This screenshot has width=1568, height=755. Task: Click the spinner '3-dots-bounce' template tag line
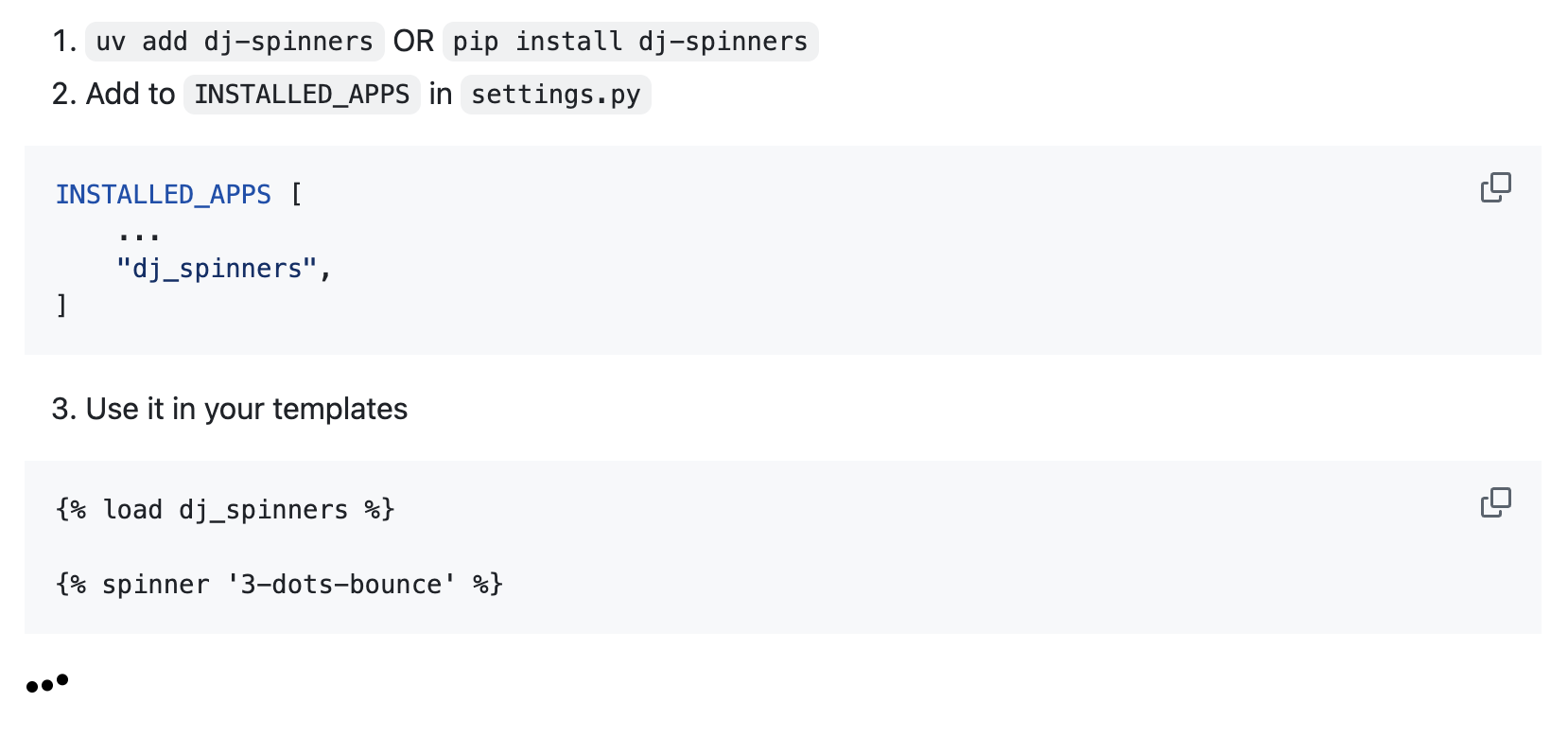tap(279, 584)
